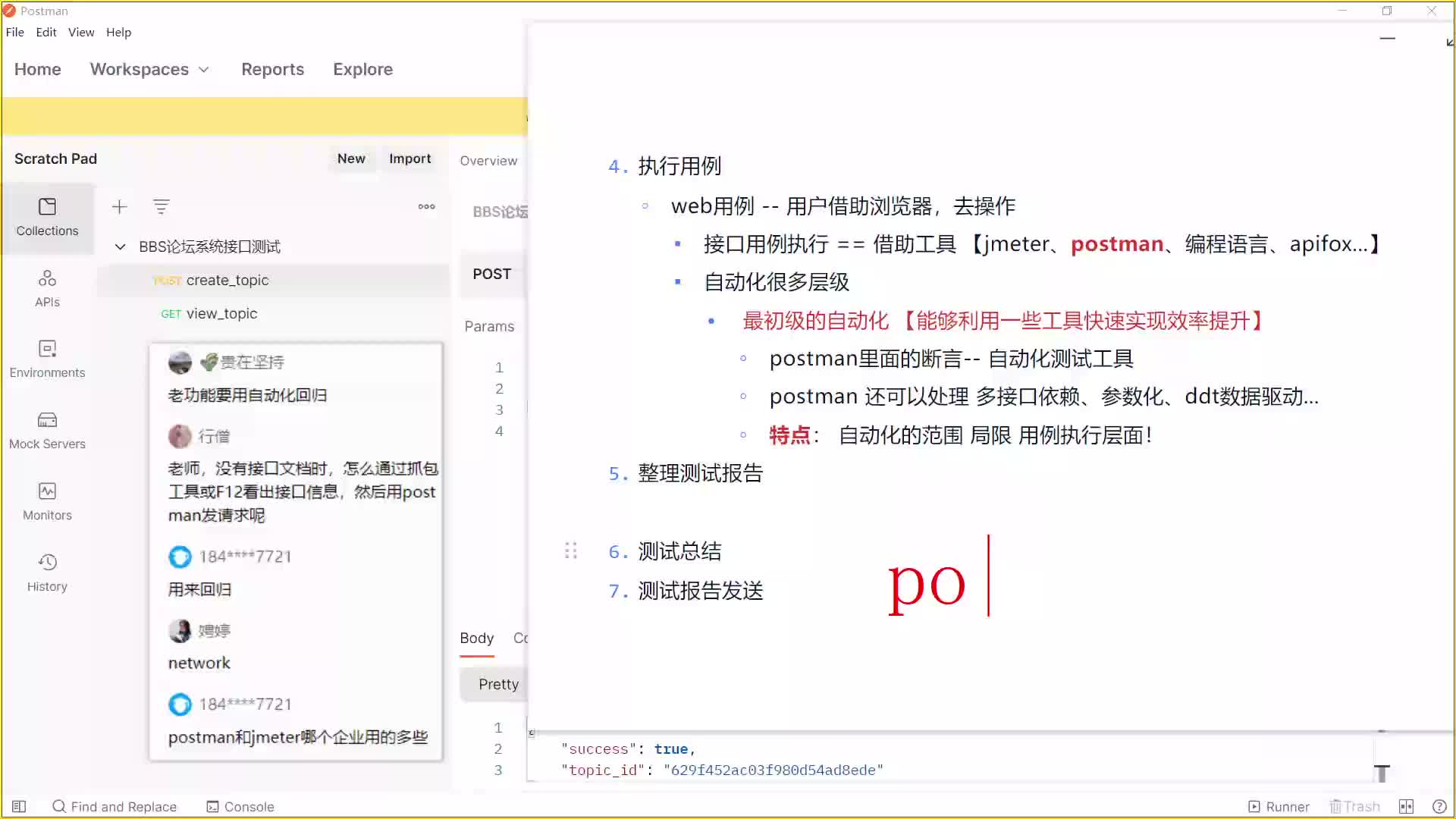
Task: Switch to the Overview tab
Action: [488, 161]
